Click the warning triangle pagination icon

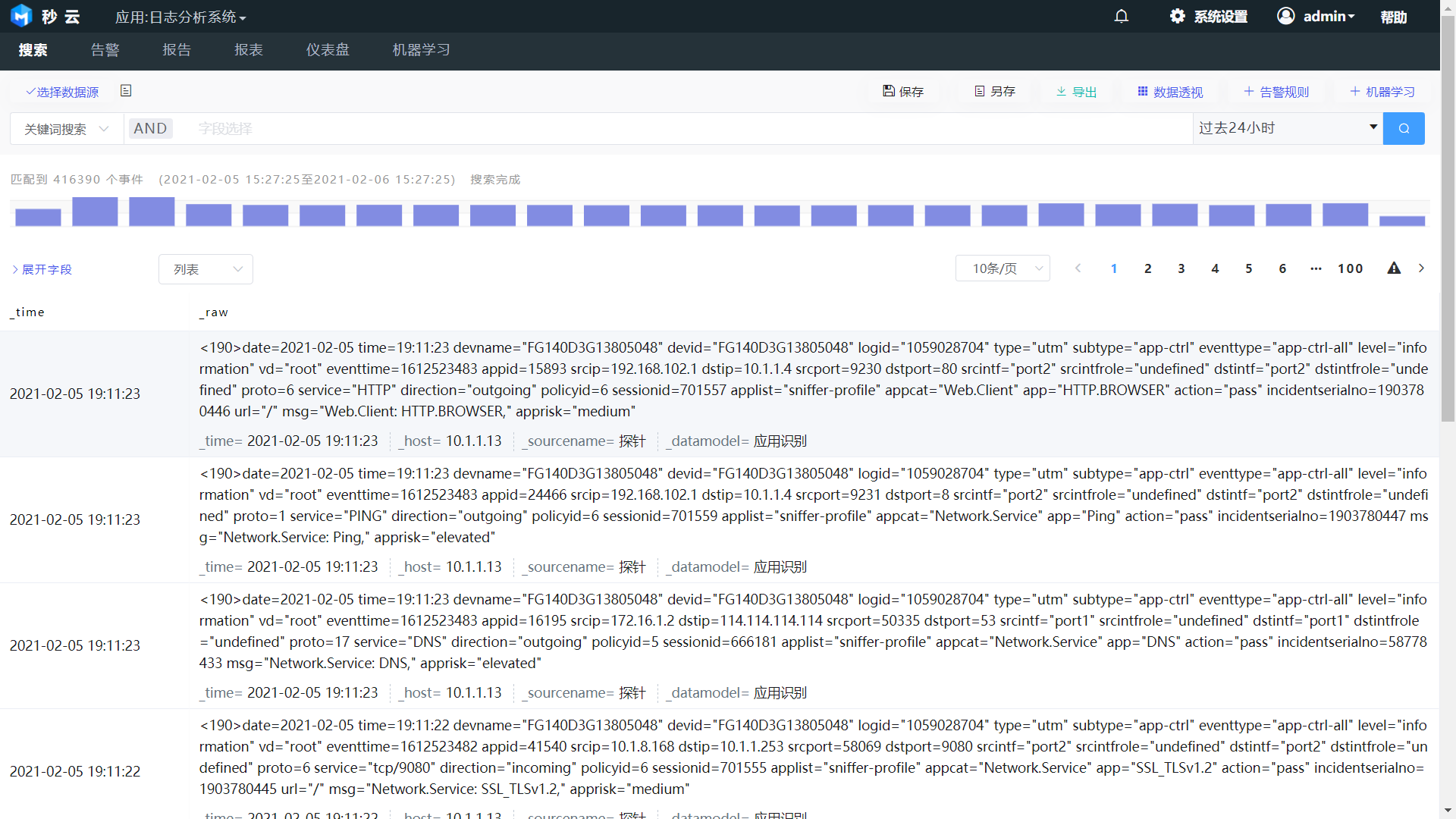click(1394, 268)
